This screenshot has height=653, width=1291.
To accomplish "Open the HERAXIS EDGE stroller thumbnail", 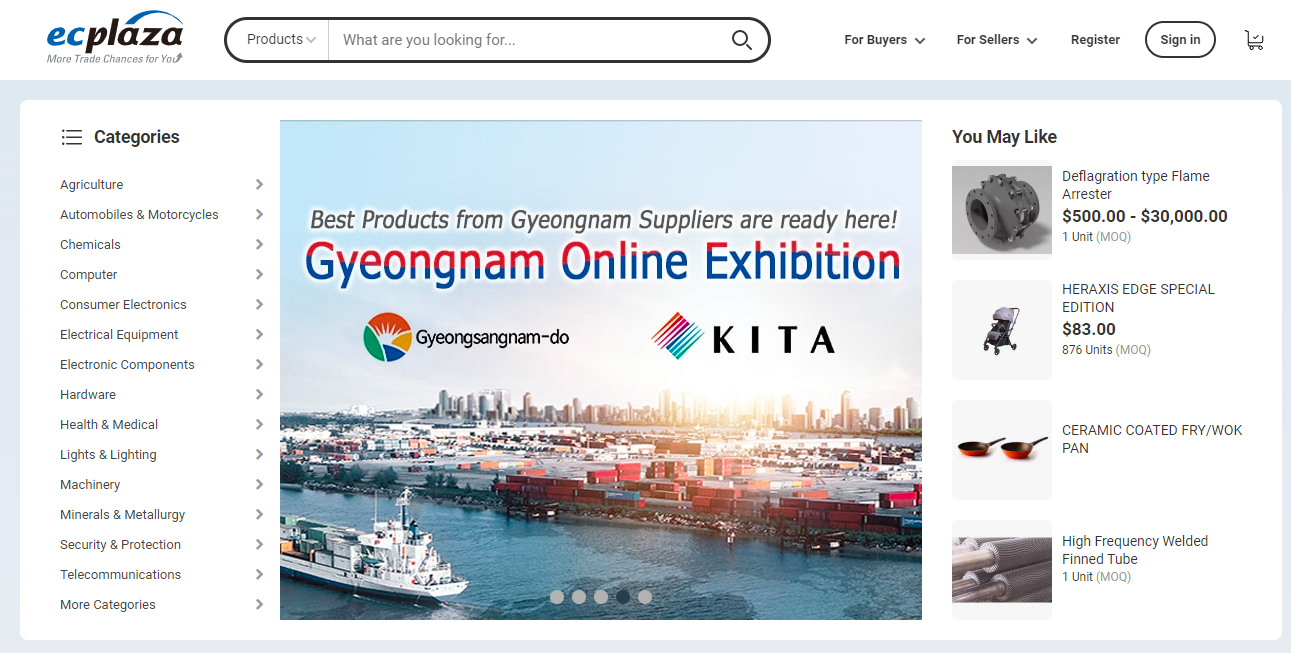I will pyautogui.click(x=1002, y=330).
